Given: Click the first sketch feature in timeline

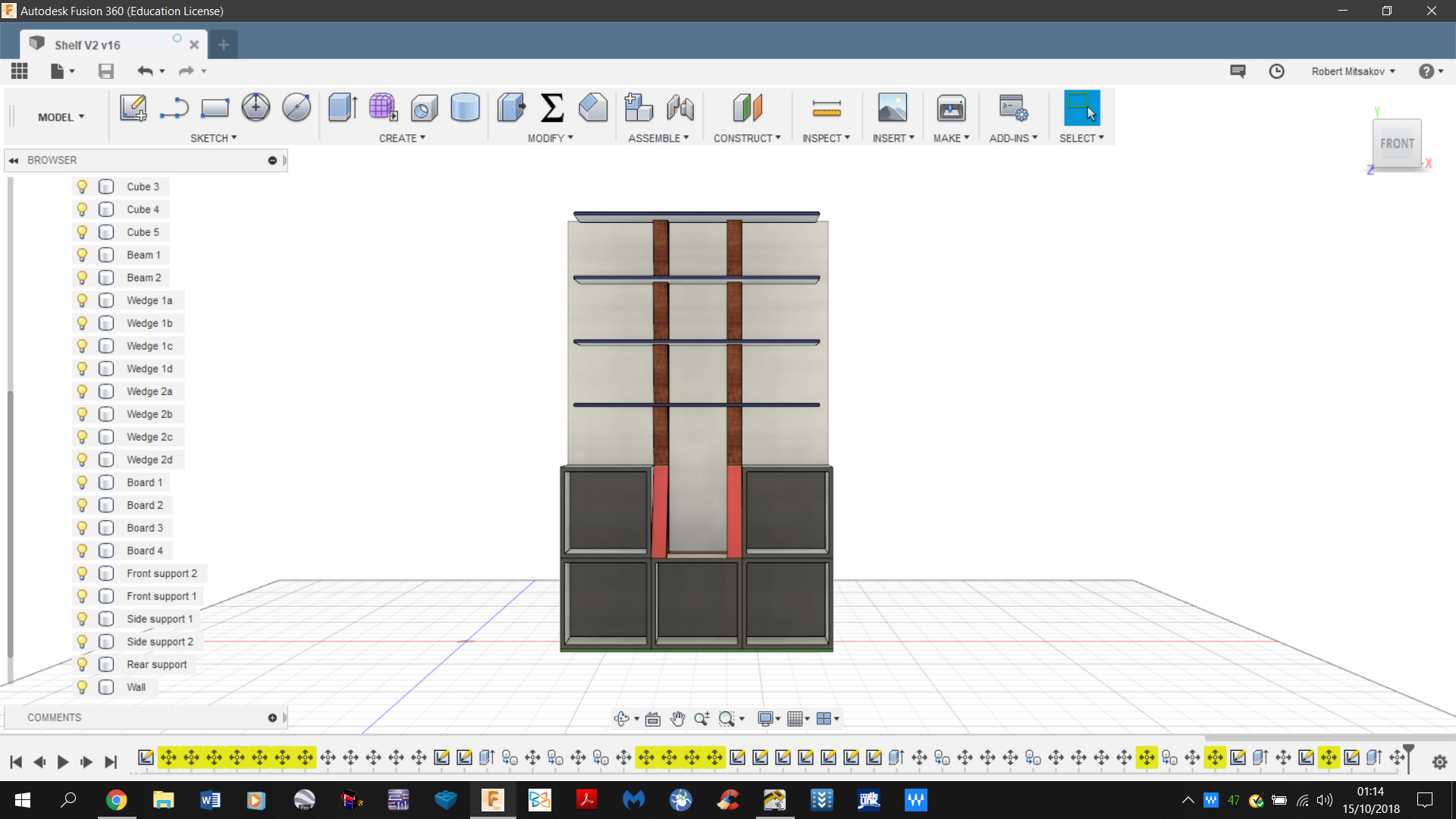Looking at the screenshot, I should tap(146, 757).
